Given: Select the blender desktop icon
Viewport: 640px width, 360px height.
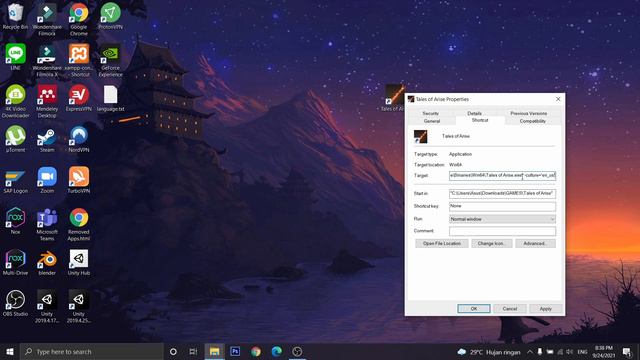Looking at the screenshot, I should point(47,262).
